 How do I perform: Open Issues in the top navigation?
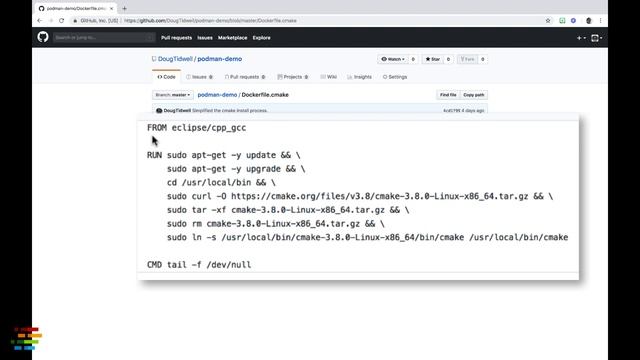click(205, 38)
